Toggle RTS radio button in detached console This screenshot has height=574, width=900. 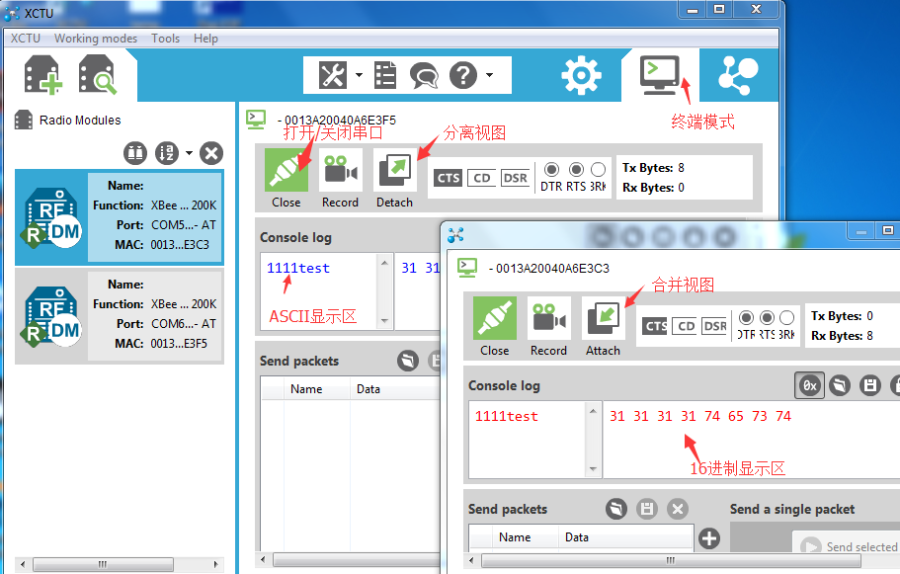tap(767, 317)
